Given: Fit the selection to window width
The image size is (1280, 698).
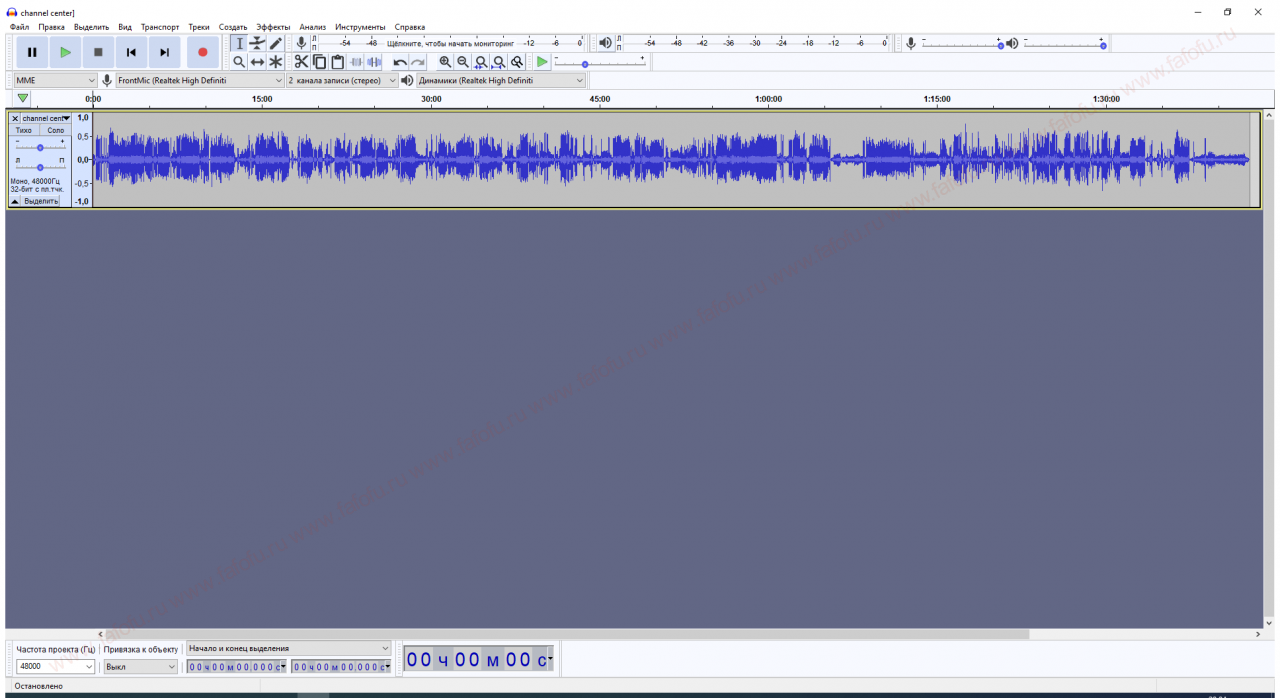Looking at the screenshot, I should click(481, 62).
